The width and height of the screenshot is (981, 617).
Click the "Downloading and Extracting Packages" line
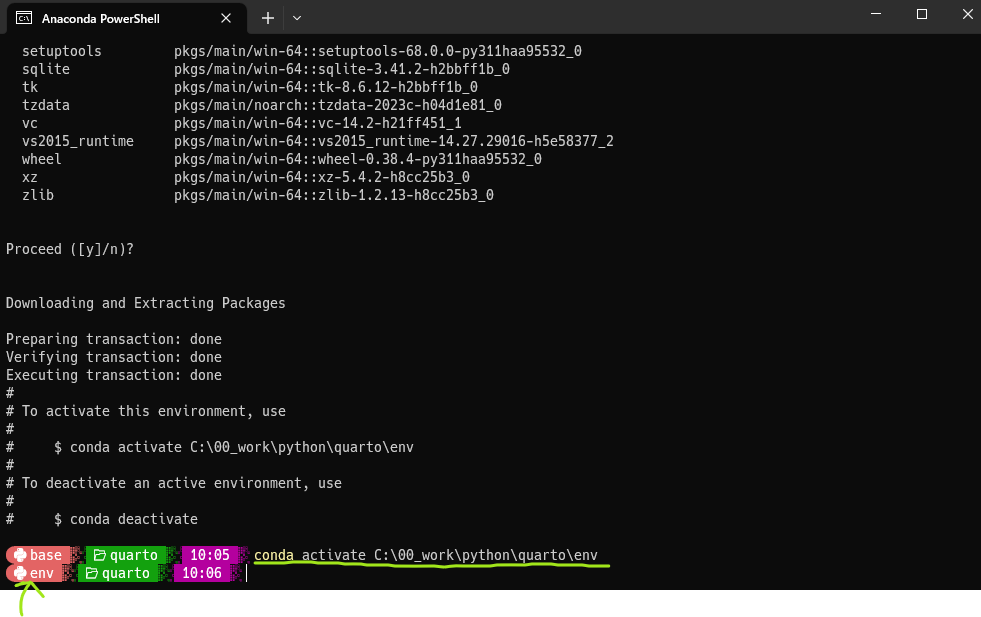(145, 303)
